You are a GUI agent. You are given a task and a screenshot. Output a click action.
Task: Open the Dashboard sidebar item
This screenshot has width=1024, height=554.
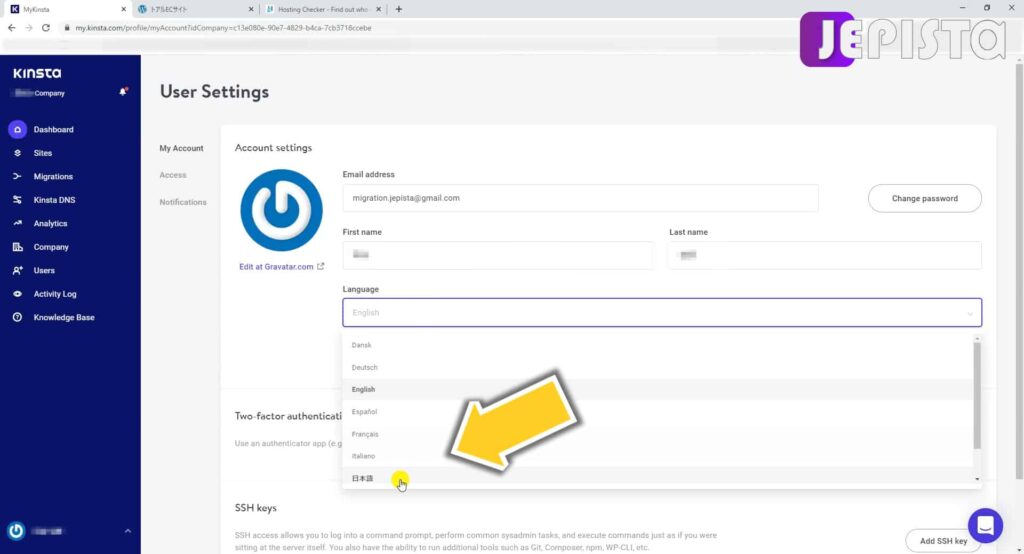coord(54,129)
